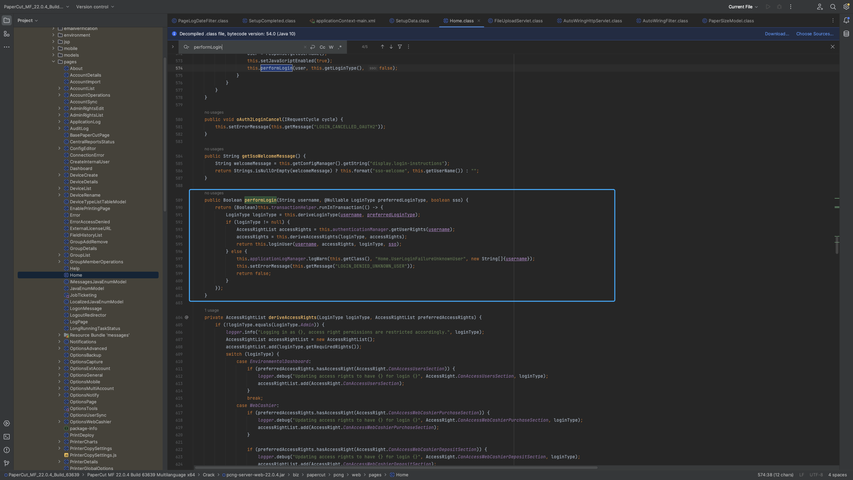The height and width of the screenshot is (480, 853).
Task: Open more run actions vertical dots
Action: tap(790, 7)
